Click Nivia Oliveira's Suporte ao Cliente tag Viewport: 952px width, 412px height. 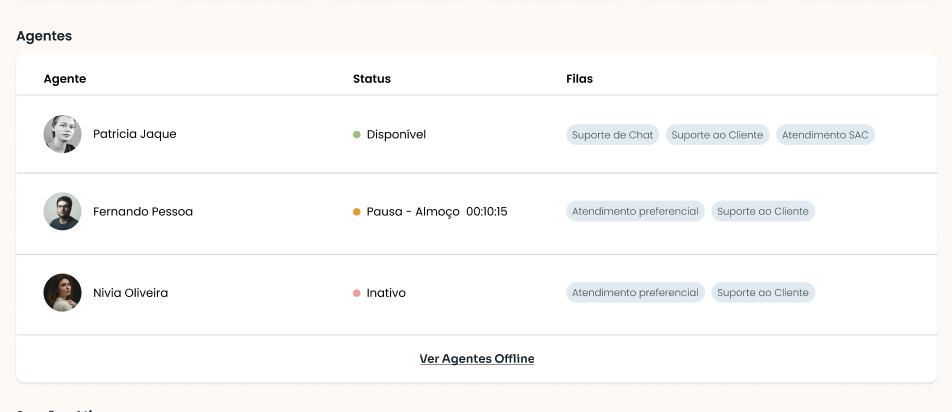(x=763, y=293)
